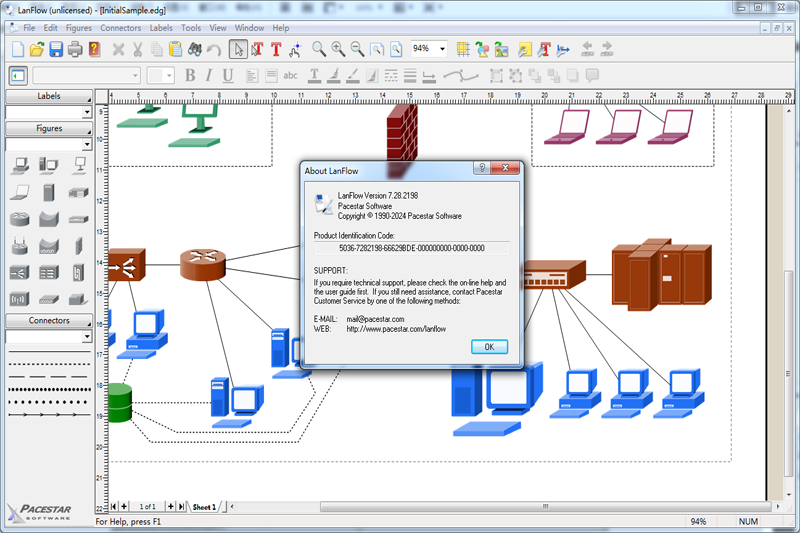Click the Bold B formatting icon
Screen dimensions: 800x533
click(x=190, y=75)
